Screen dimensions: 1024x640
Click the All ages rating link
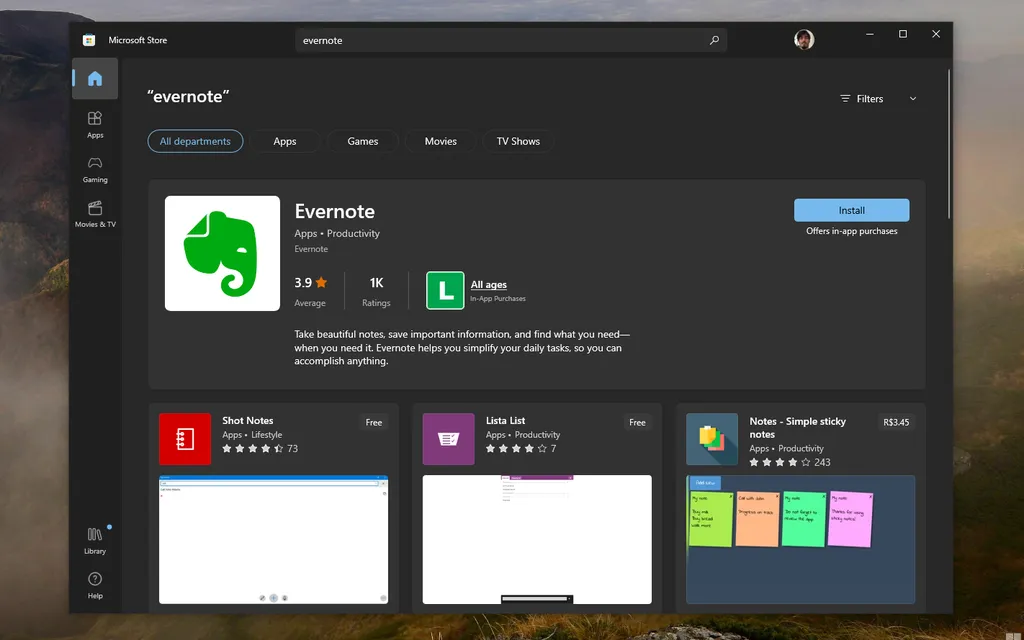pyautogui.click(x=488, y=284)
